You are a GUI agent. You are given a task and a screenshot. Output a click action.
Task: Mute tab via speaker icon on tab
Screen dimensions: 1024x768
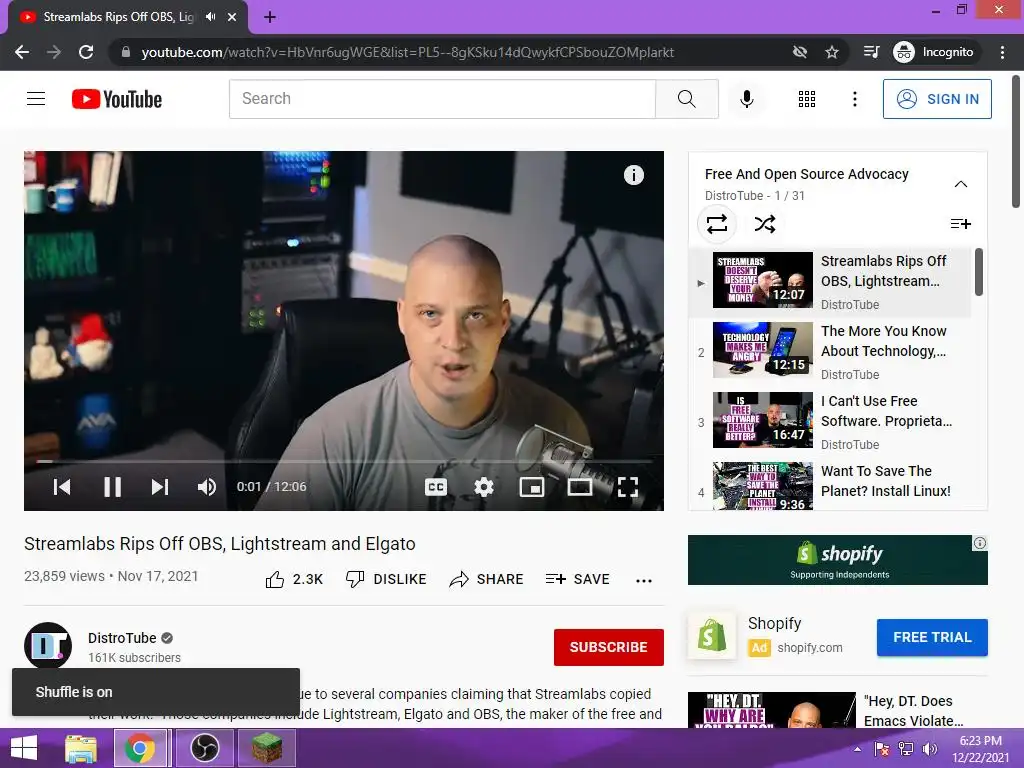(211, 17)
